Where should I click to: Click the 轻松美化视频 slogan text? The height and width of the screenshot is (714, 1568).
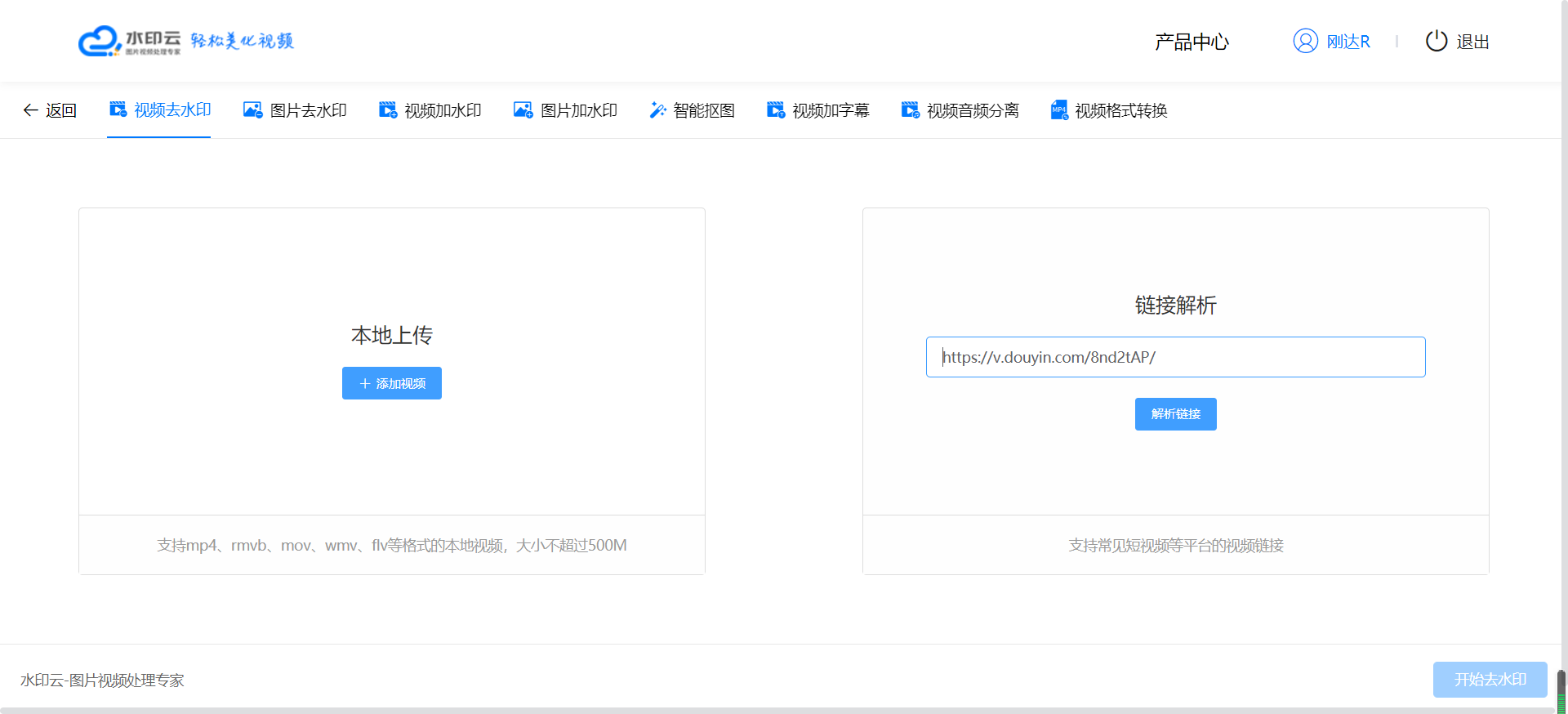[242, 41]
